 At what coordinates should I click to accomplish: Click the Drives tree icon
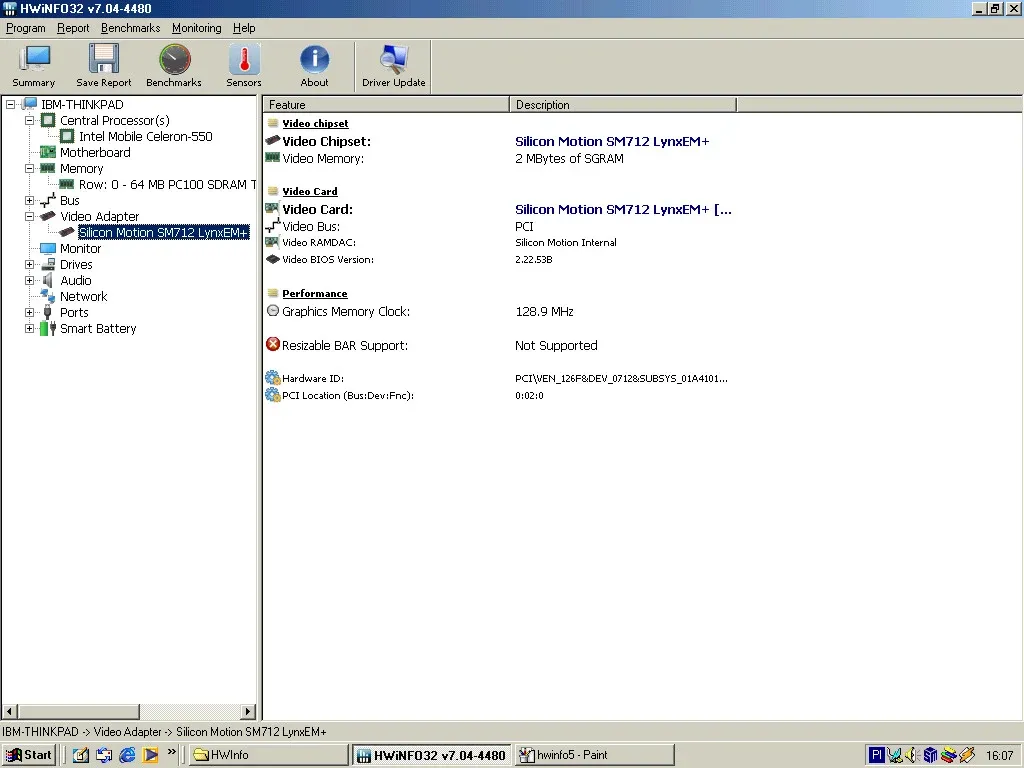[x=48, y=264]
